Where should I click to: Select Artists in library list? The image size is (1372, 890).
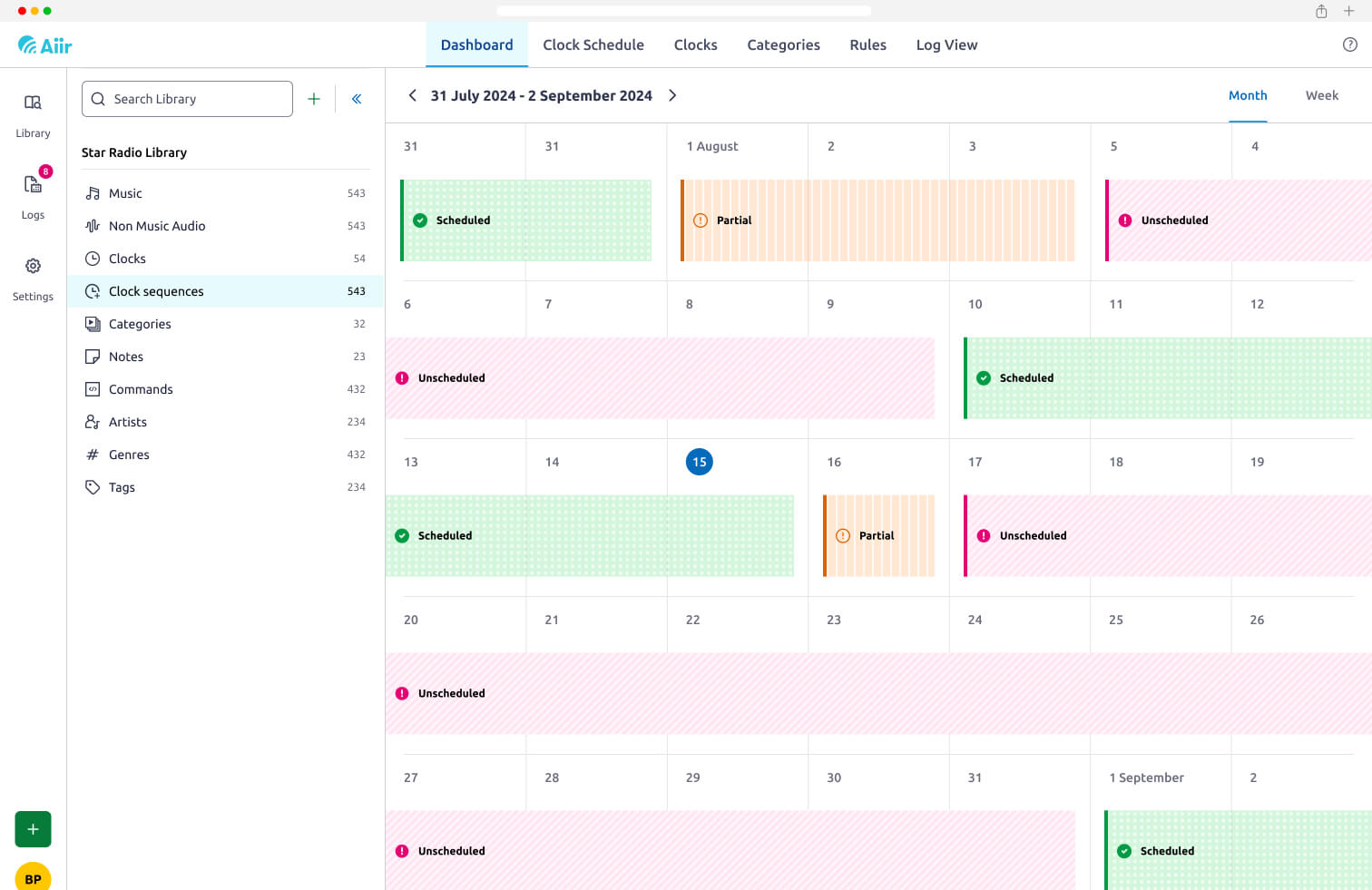pos(225,422)
